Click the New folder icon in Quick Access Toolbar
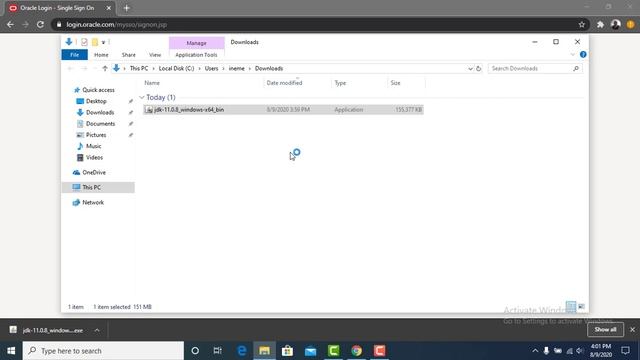 pyautogui.click(x=95, y=42)
